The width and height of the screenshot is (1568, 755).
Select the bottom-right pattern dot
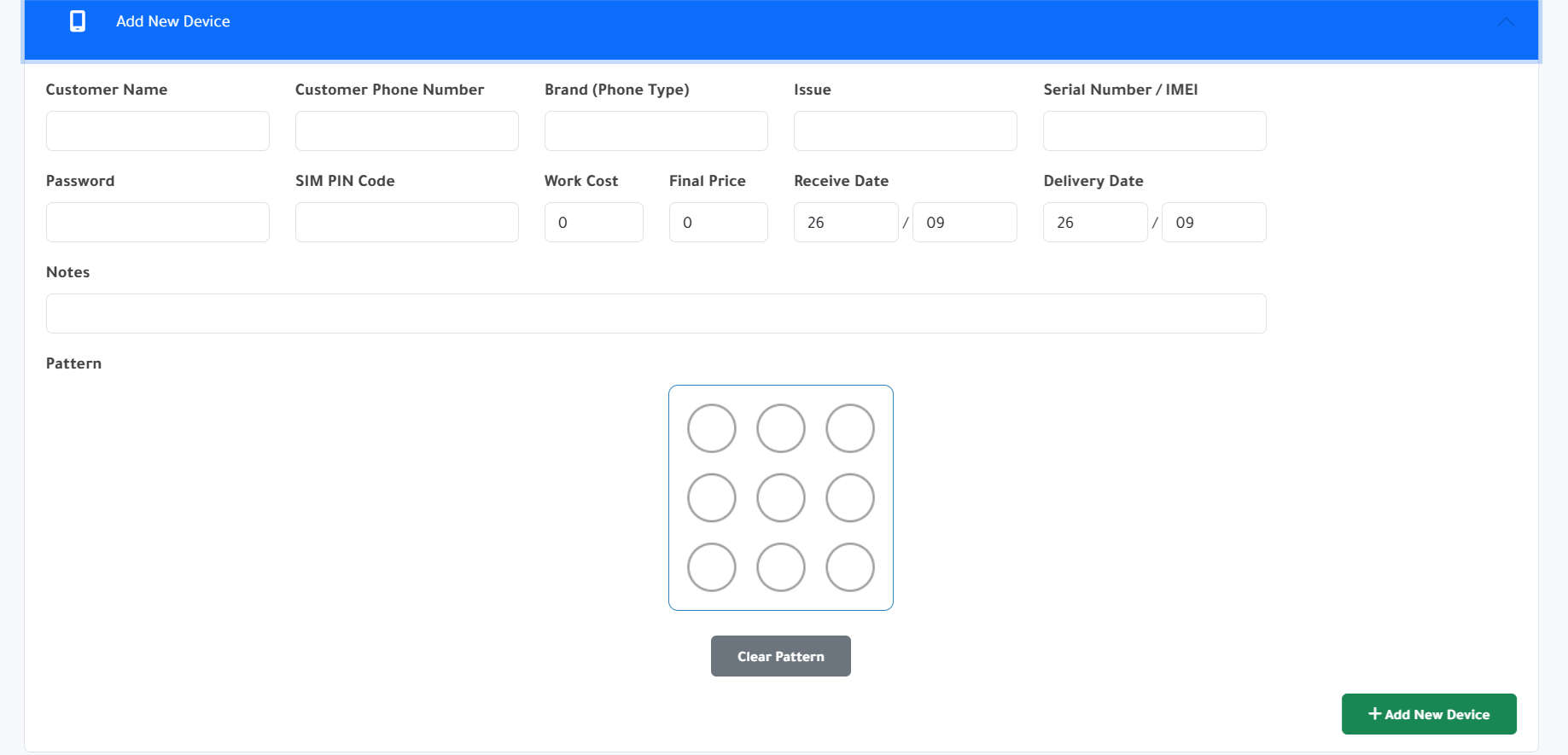click(849, 567)
